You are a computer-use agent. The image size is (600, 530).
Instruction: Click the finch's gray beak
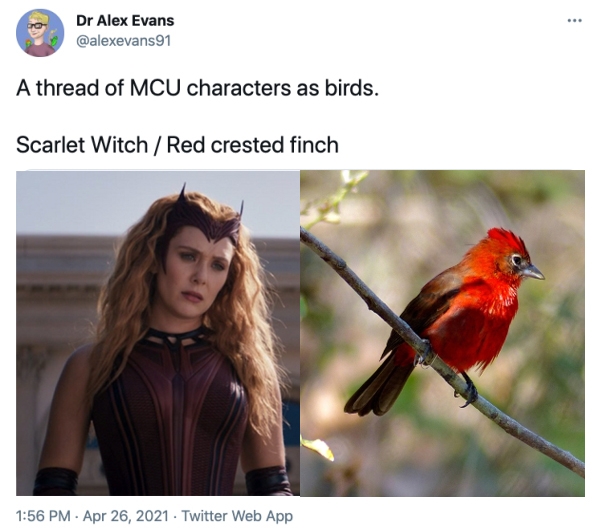pos(533,272)
